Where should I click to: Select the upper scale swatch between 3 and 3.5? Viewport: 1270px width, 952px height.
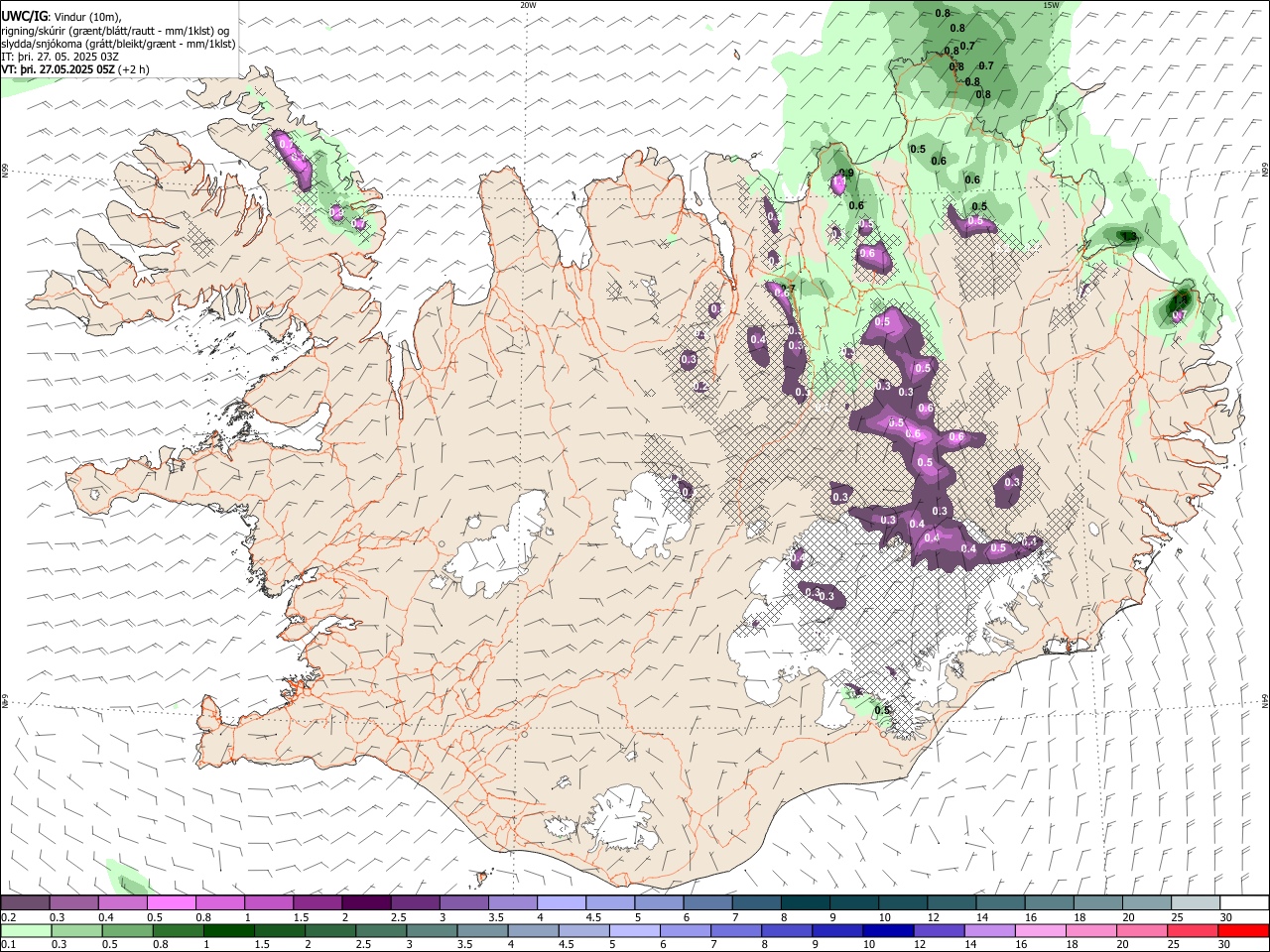(464, 903)
